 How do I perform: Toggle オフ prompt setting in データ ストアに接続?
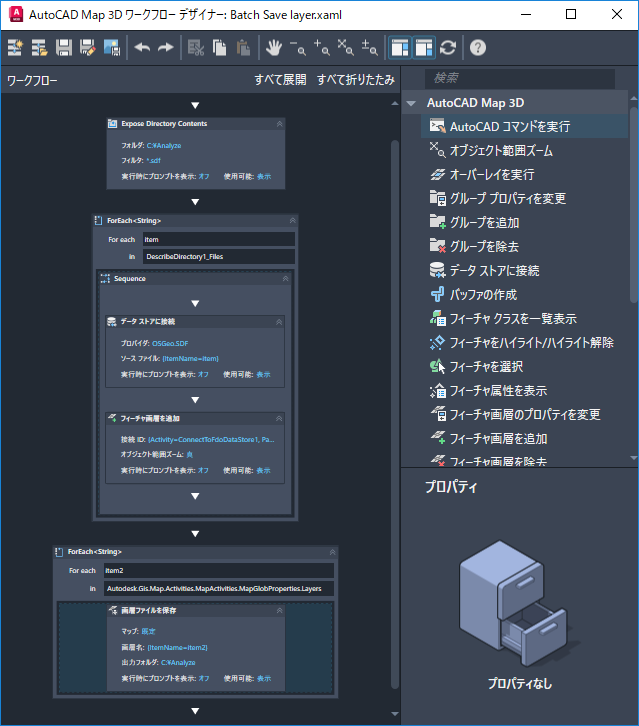point(203,374)
